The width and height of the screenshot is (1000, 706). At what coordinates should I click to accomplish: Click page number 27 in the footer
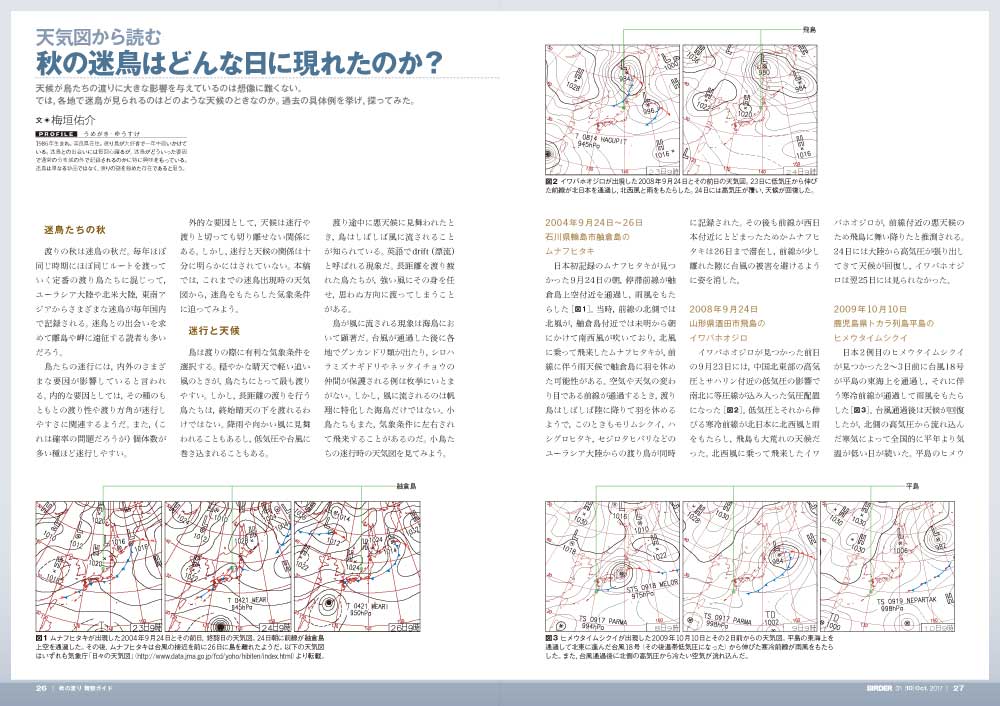coord(959,689)
